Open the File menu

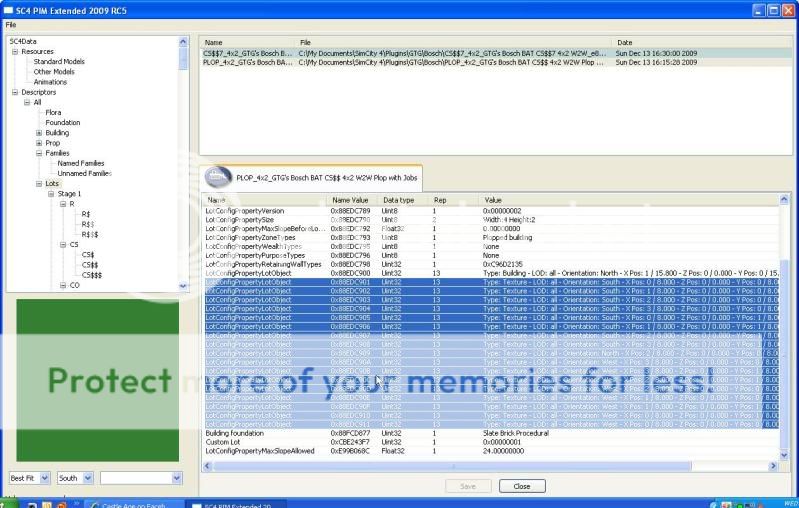pos(11,24)
